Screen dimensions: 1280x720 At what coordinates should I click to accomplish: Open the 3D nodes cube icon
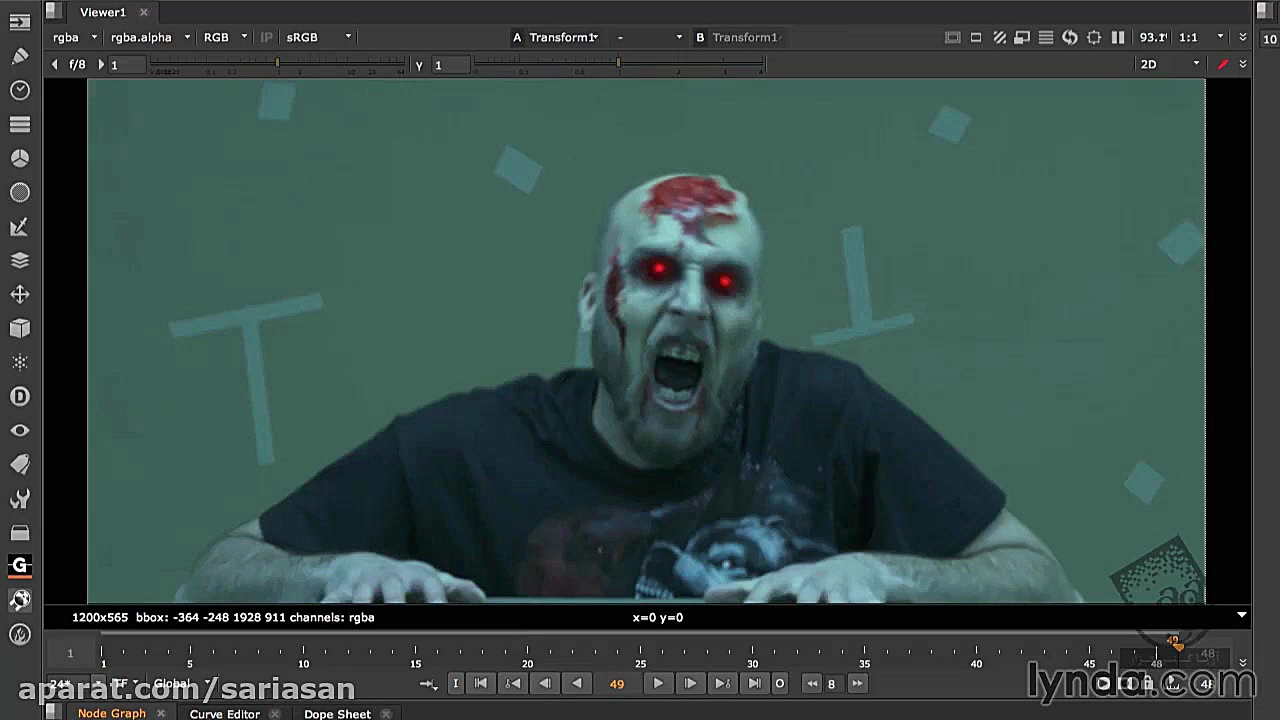coord(20,328)
